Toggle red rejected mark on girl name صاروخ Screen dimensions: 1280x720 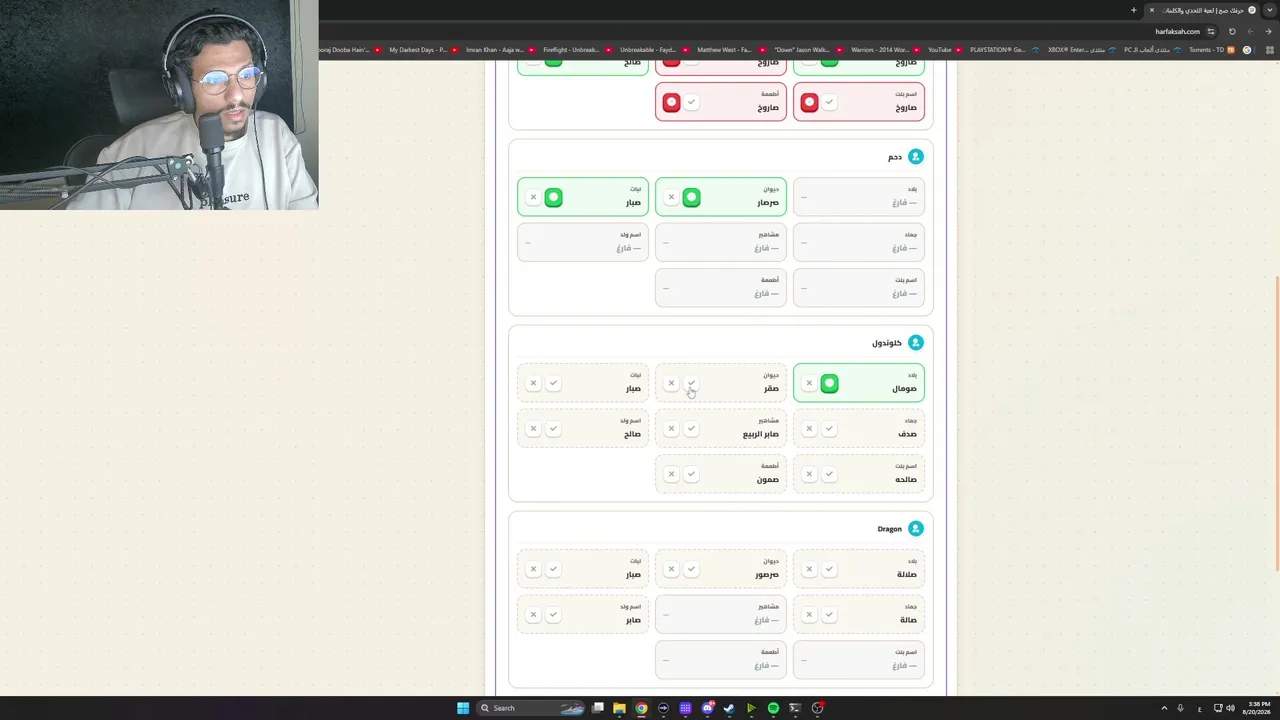click(809, 102)
